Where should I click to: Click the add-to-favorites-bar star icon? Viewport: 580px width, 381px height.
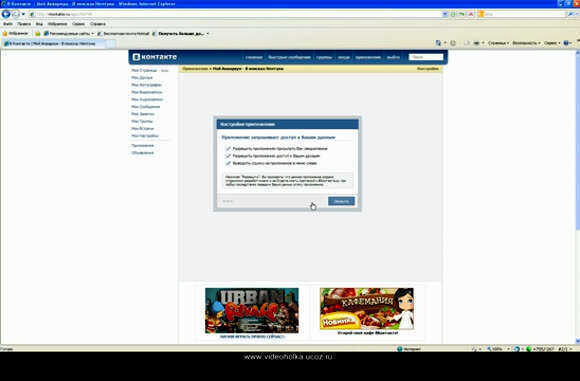pos(38,33)
